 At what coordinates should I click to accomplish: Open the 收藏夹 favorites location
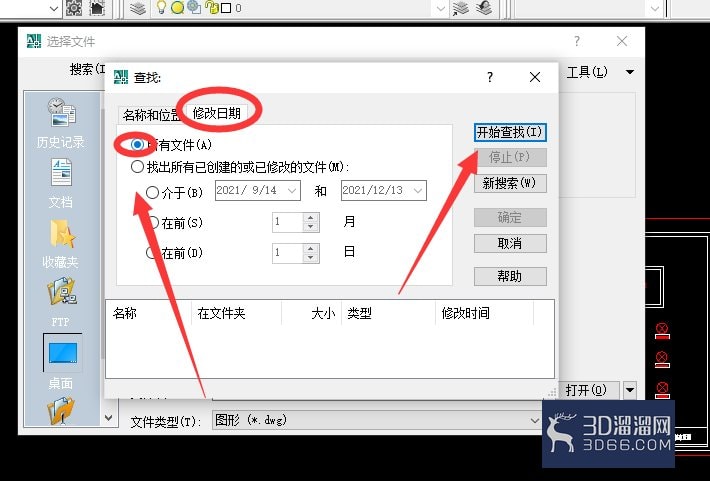pyautogui.click(x=61, y=243)
